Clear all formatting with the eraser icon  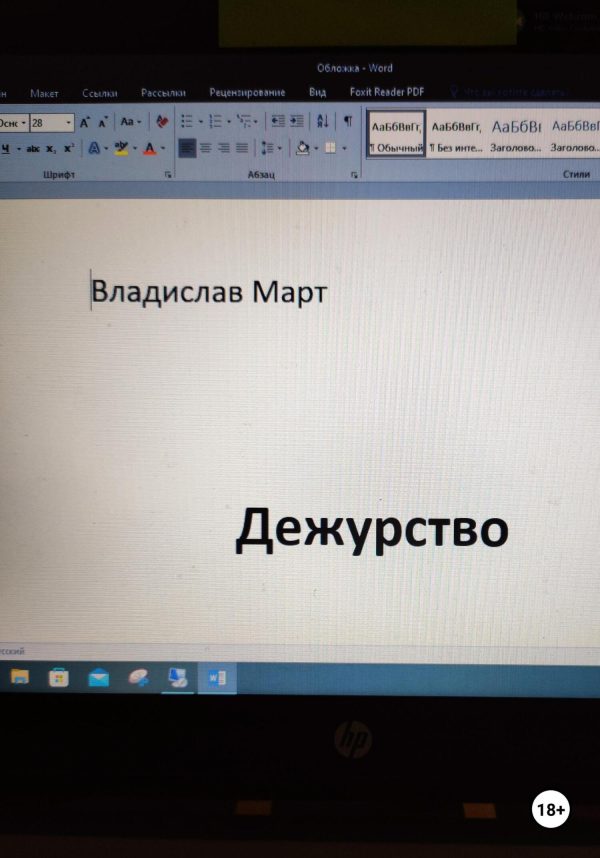tap(162, 121)
